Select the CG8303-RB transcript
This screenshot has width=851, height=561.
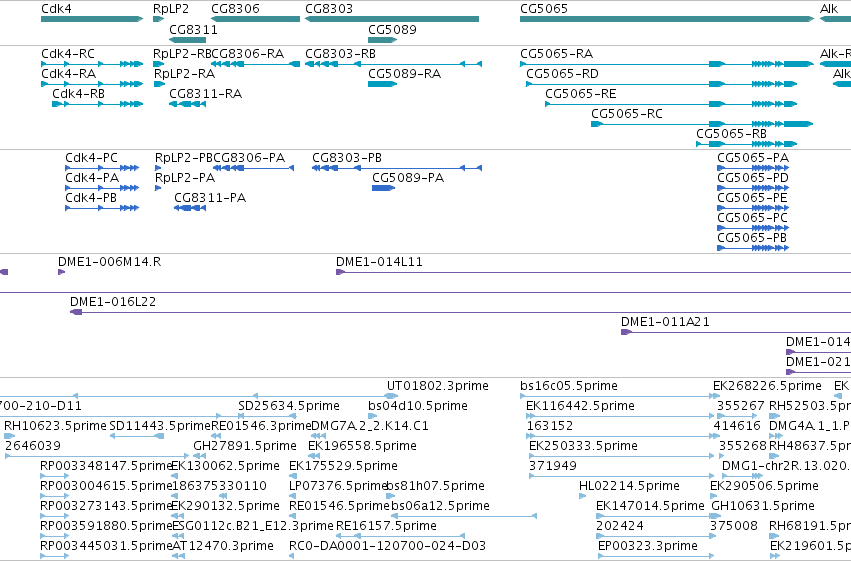[x=393, y=64]
